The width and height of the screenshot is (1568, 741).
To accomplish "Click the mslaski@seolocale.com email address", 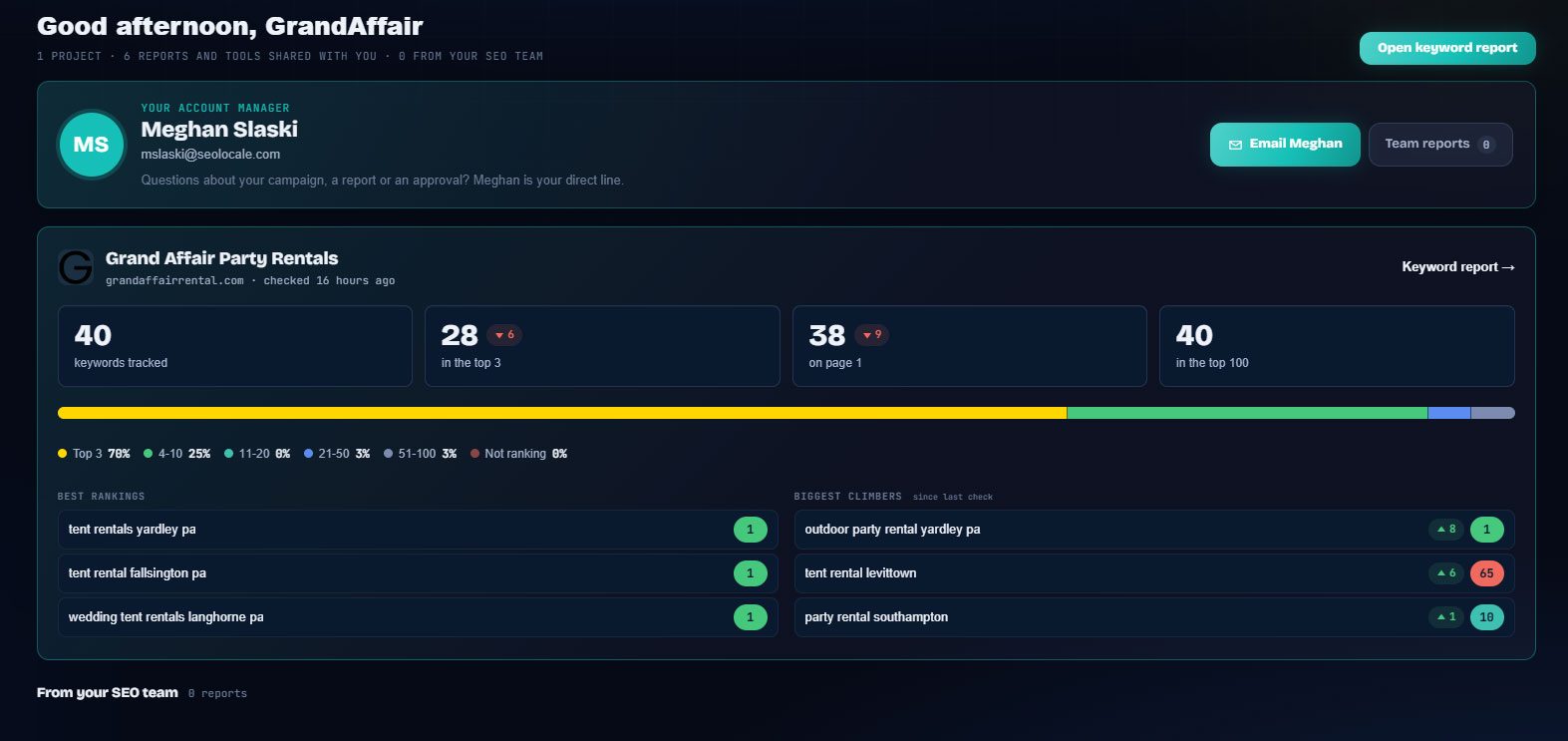I will (x=210, y=155).
